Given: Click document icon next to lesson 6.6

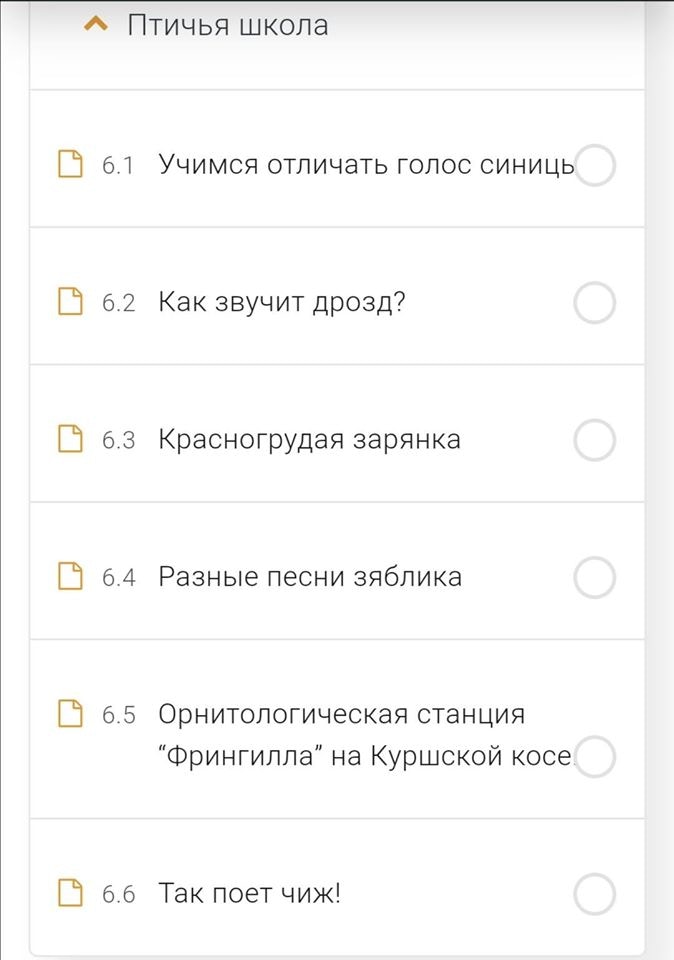Looking at the screenshot, I should [70, 893].
